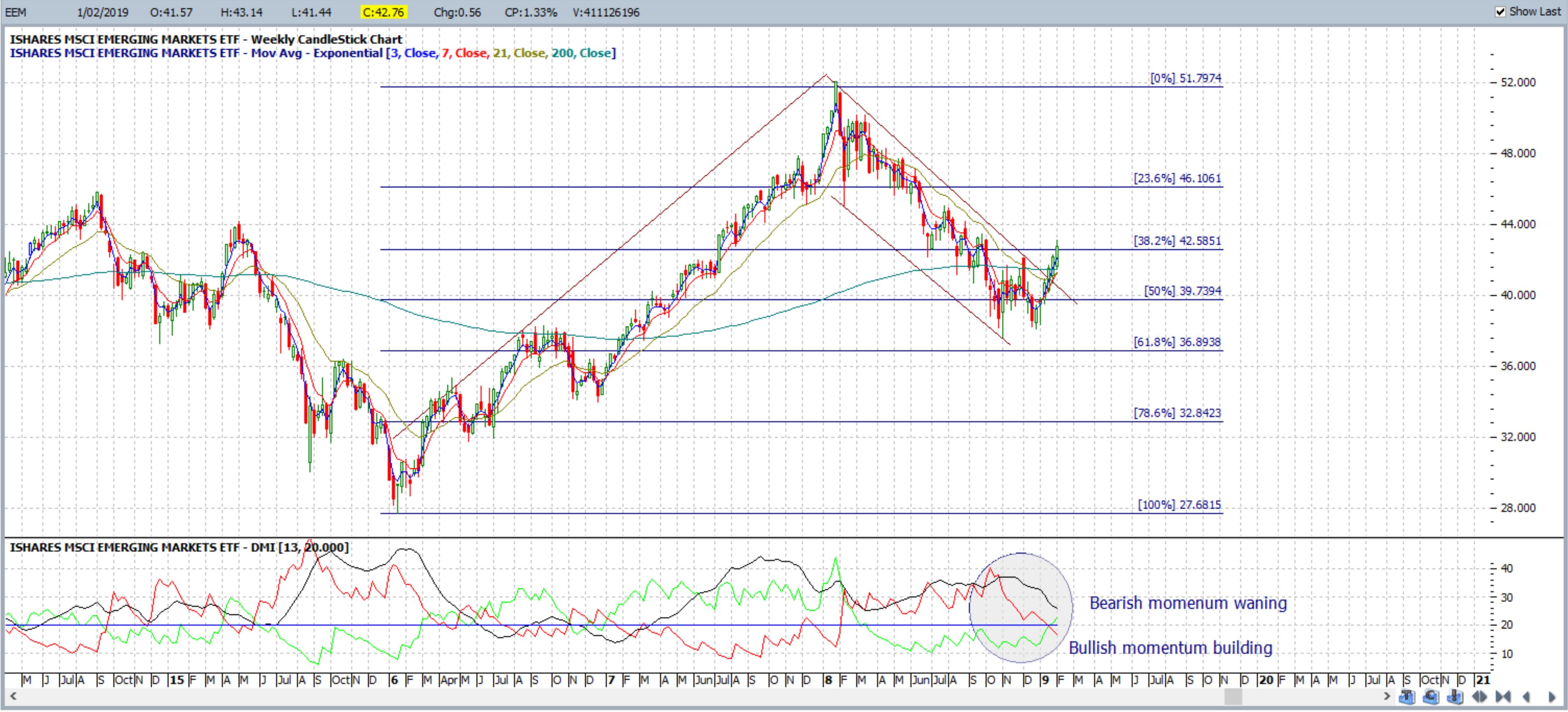Click the Chg:0.56 value

coord(457,12)
